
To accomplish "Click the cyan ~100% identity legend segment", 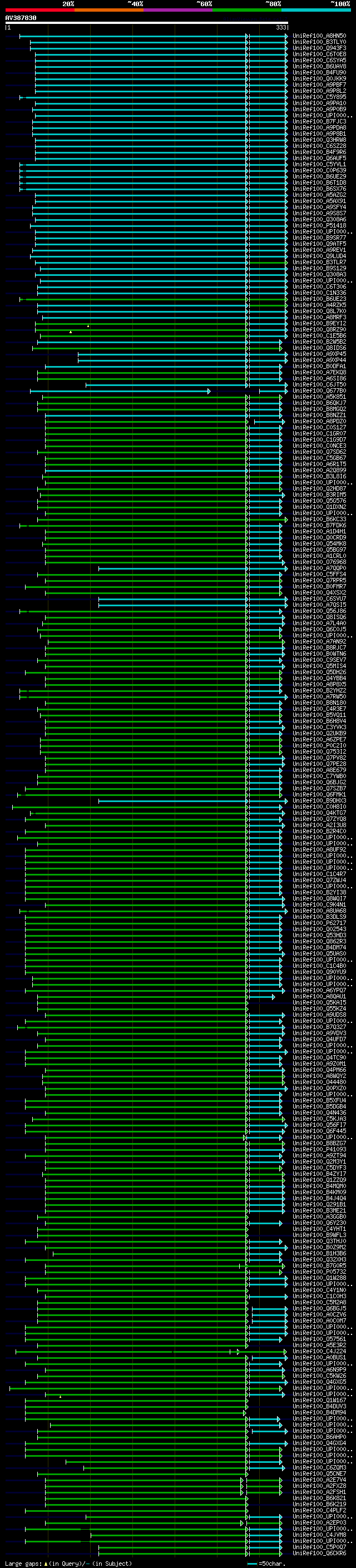I will click(316, 10).
